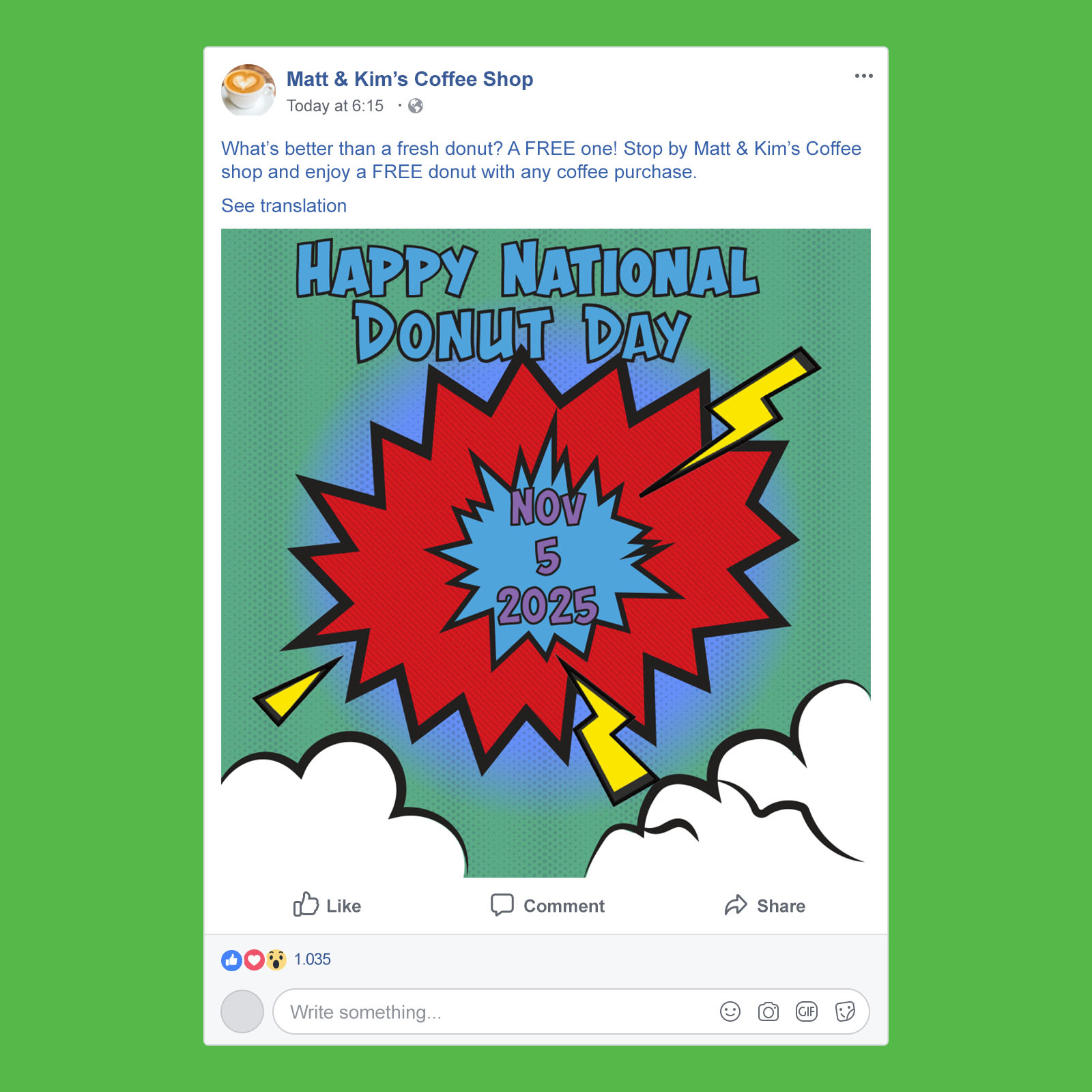The image size is (1092, 1092).
Task: Open the emoji smiley picker
Action: (x=730, y=1011)
